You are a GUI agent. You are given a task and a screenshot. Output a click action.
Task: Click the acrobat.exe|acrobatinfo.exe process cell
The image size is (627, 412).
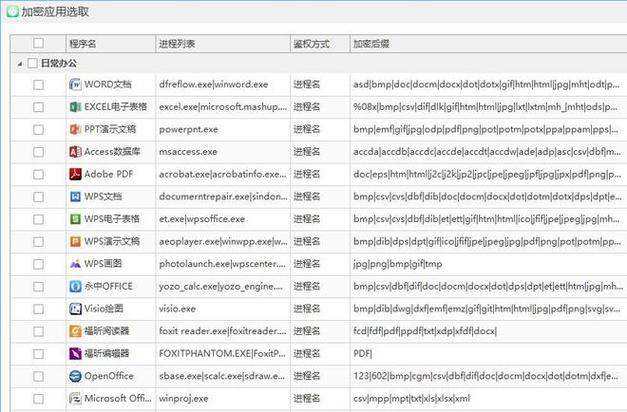click(222, 174)
